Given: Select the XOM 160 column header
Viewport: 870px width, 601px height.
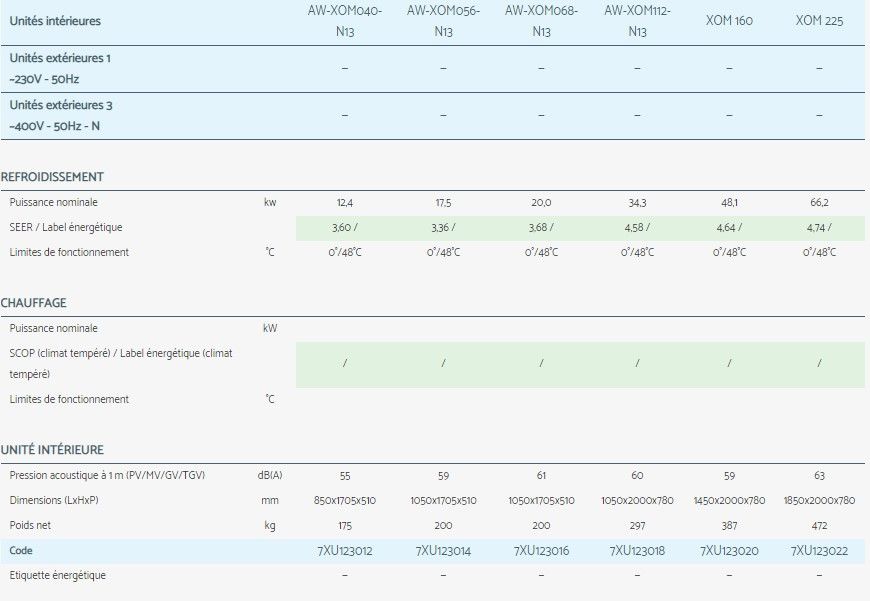Looking at the screenshot, I should click(x=729, y=21).
